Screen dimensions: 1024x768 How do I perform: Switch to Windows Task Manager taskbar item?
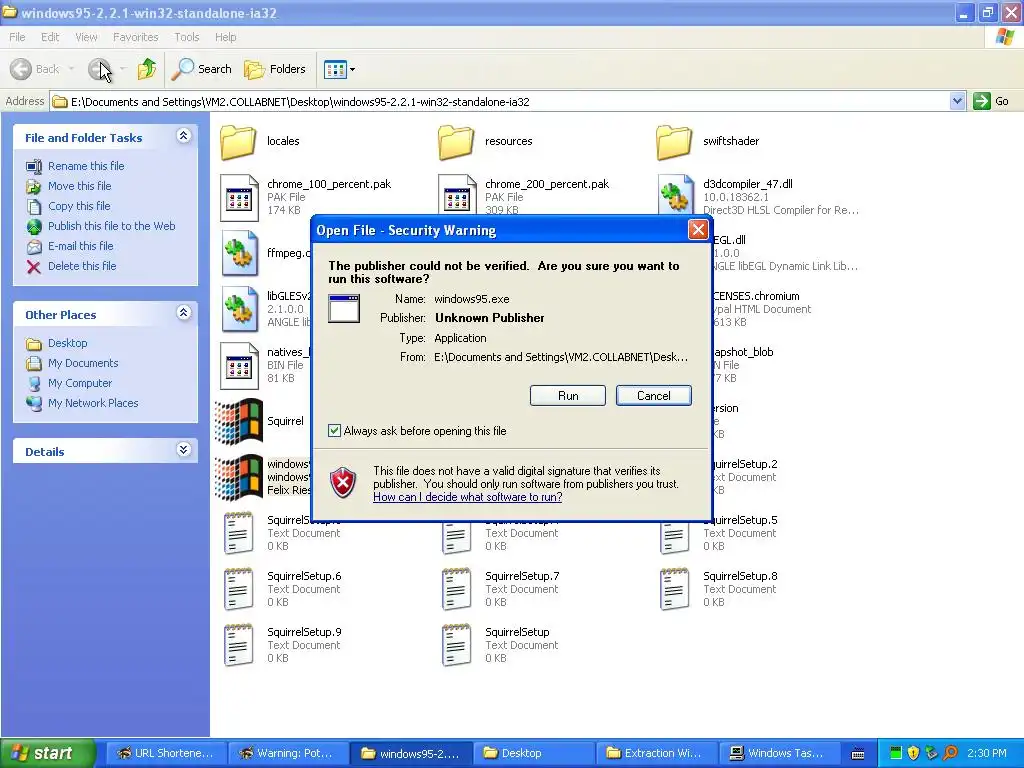point(779,753)
